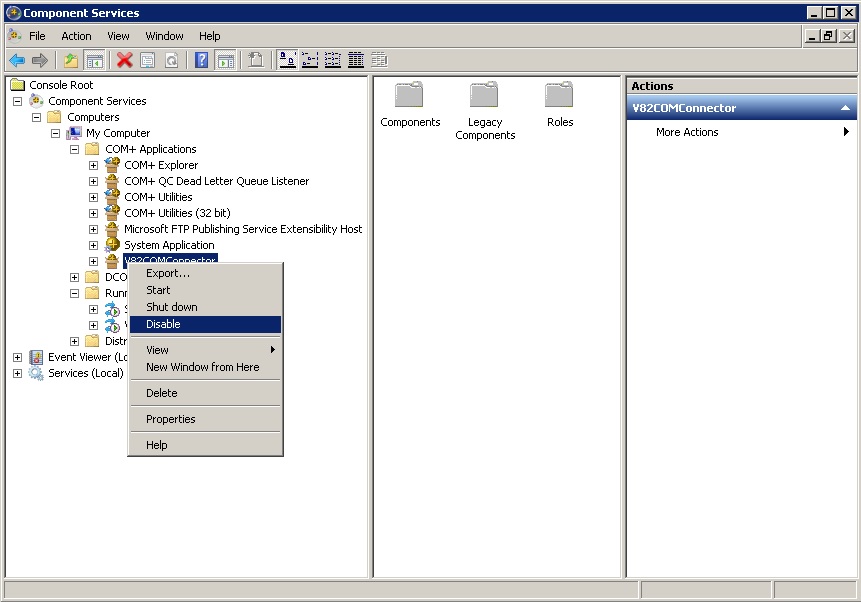Viewport: 861px width, 602px height.
Task: Select COM+ Utilities tree item
Action: click(x=158, y=197)
